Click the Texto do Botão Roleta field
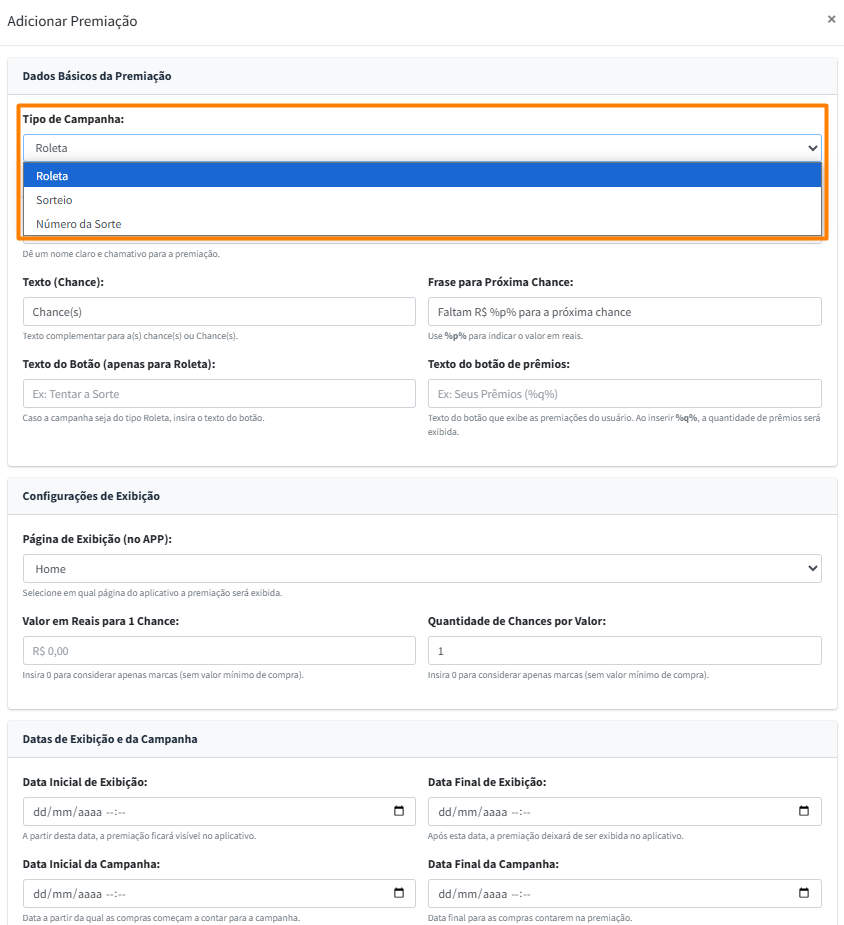 coord(218,394)
